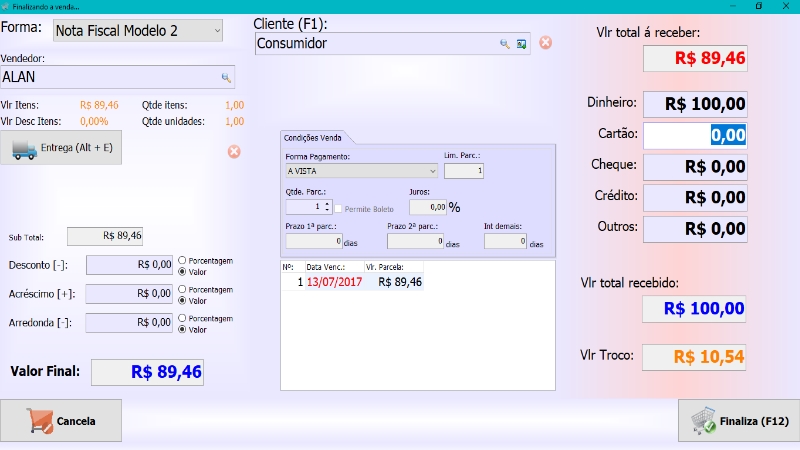Select Valor option for Arredonda

(x=182, y=329)
